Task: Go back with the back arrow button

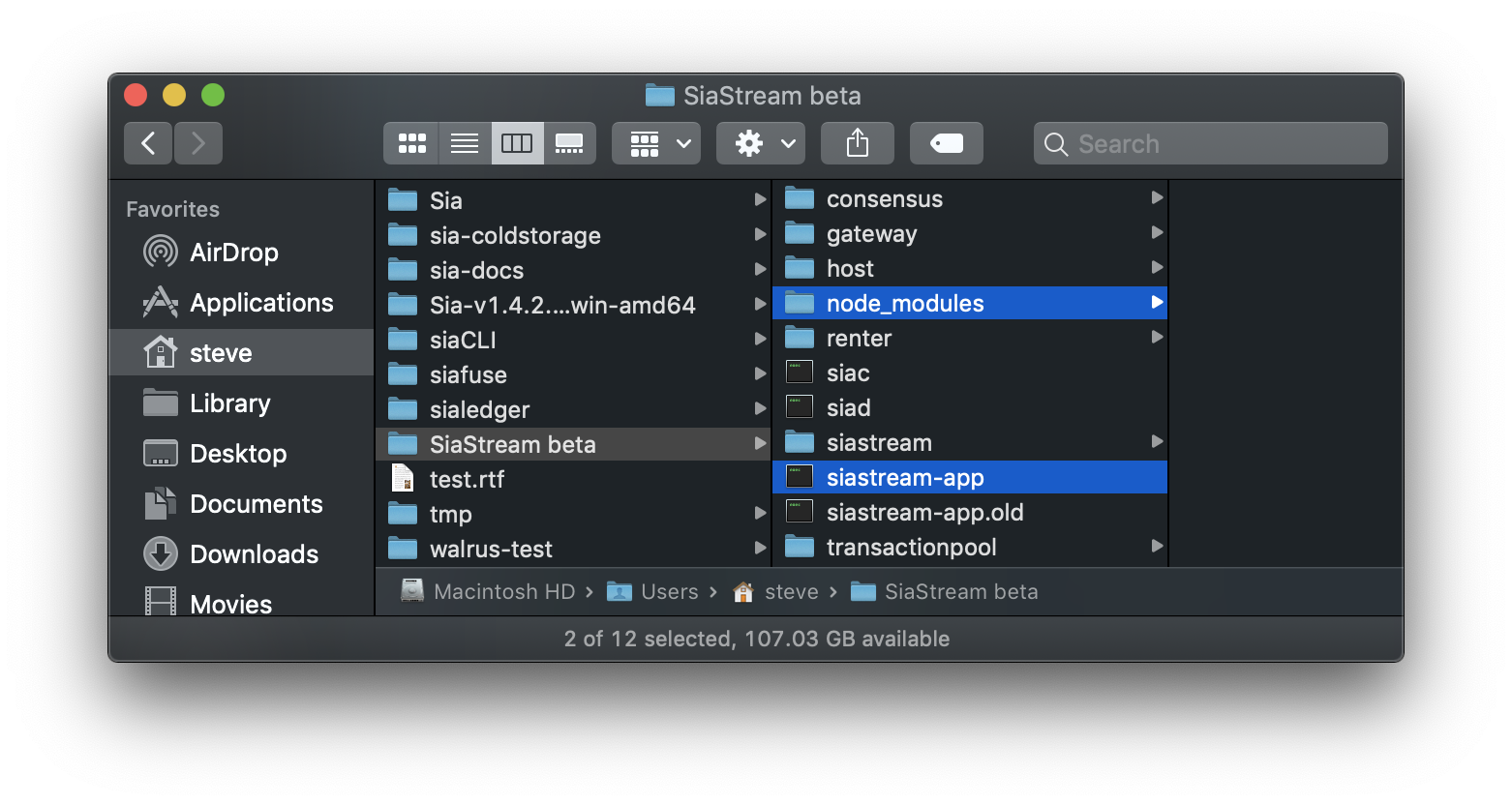Action: coord(148,143)
